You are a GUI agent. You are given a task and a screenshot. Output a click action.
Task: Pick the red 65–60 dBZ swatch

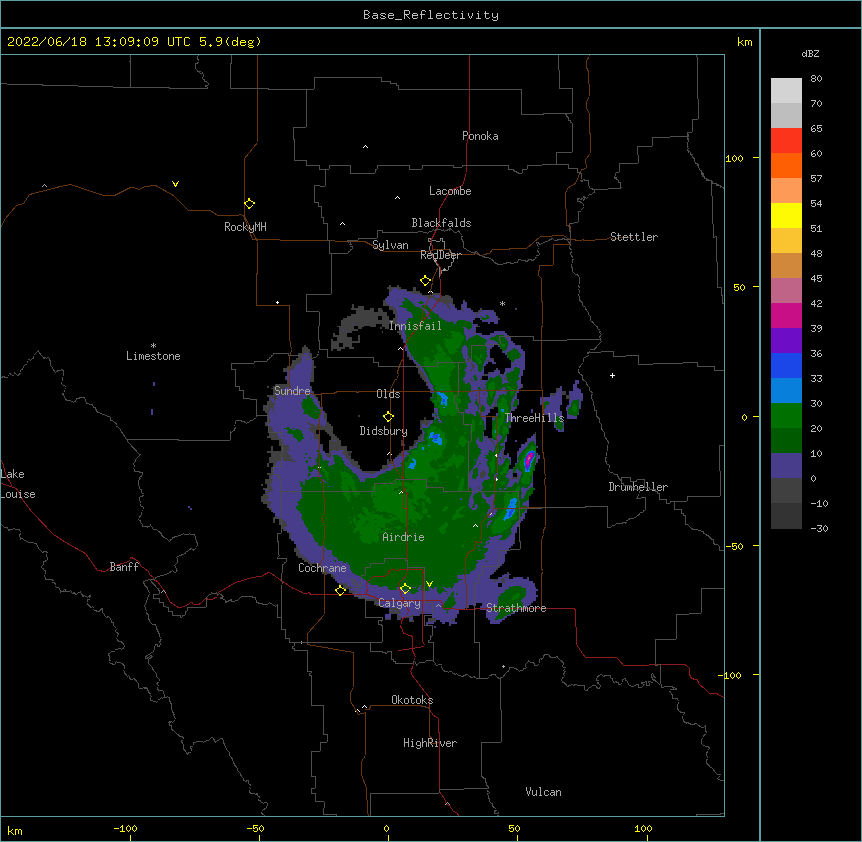[x=786, y=141]
